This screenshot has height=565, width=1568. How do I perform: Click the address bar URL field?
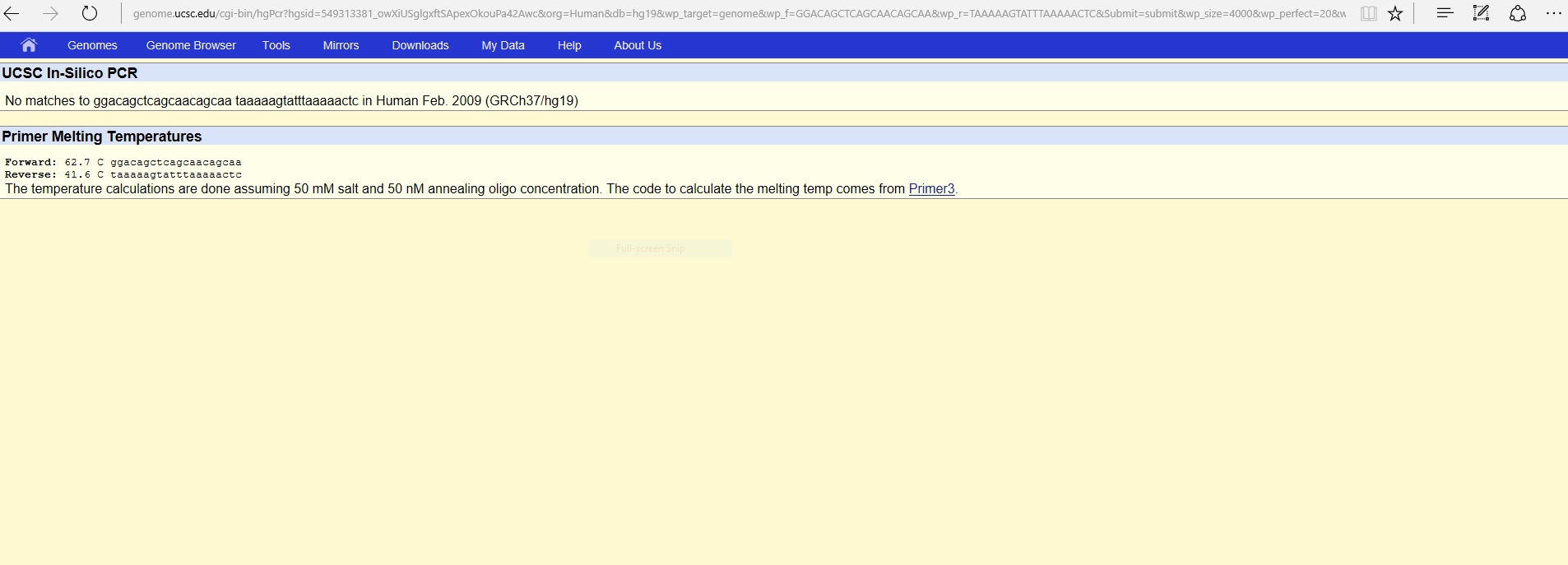click(x=739, y=13)
